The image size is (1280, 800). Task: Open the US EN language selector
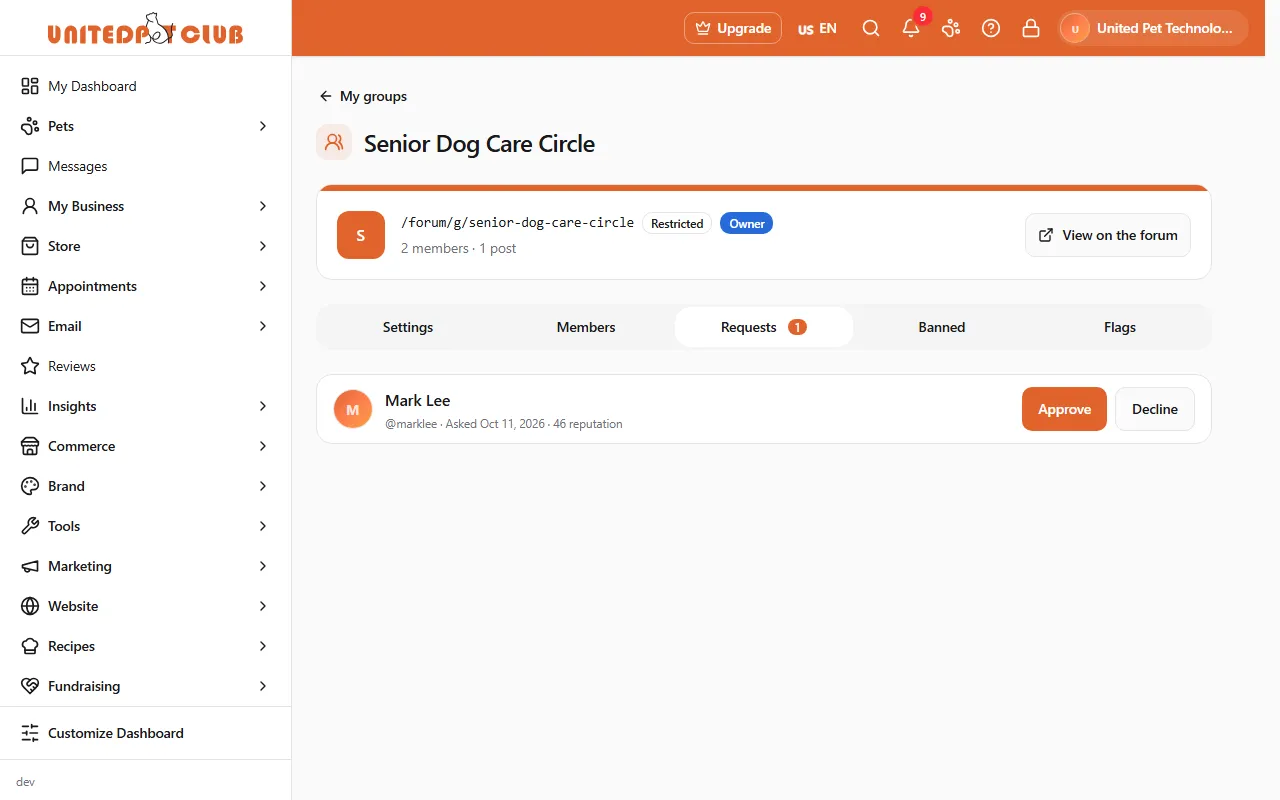(817, 28)
